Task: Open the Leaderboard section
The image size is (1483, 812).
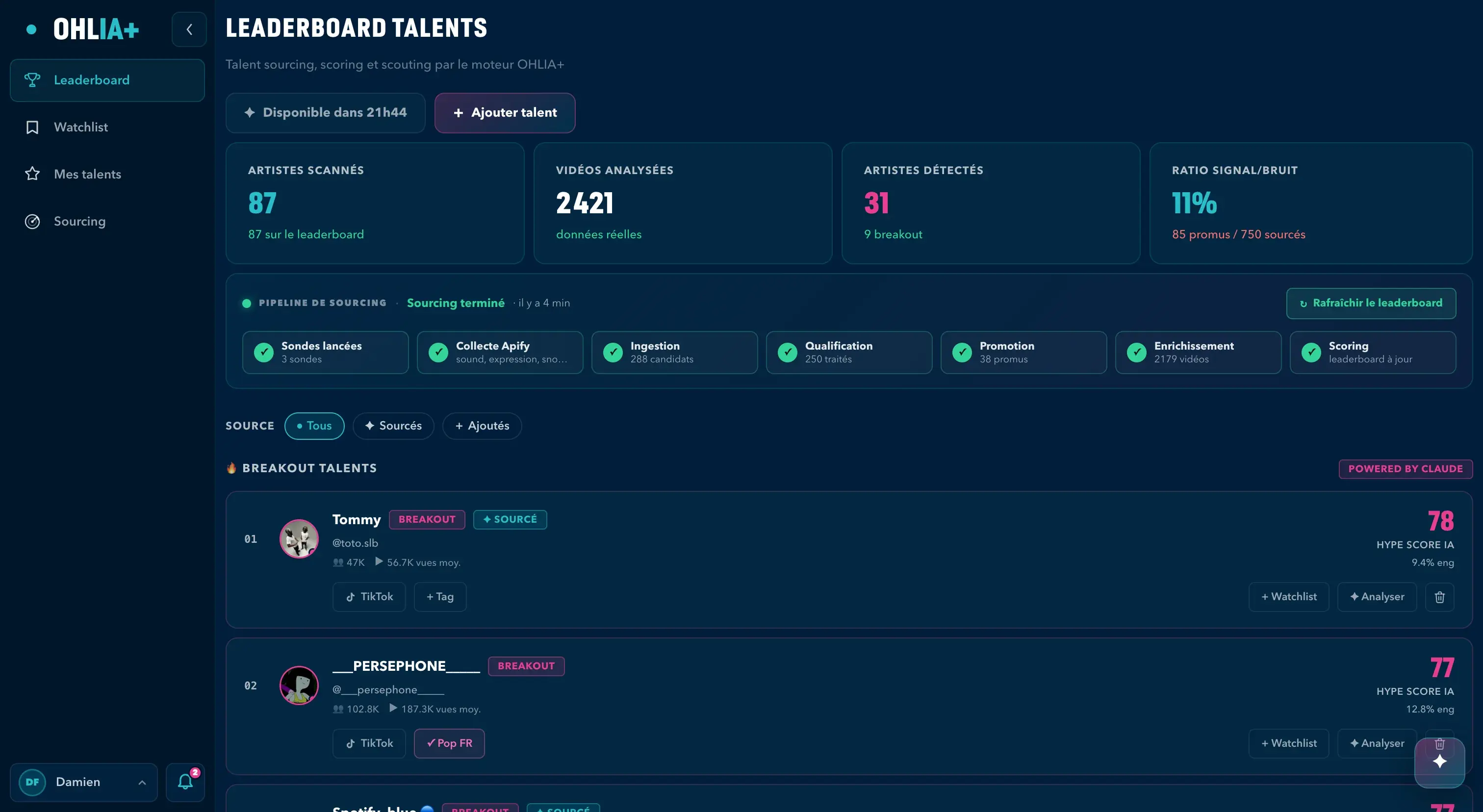Action: (x=108, y=80)
